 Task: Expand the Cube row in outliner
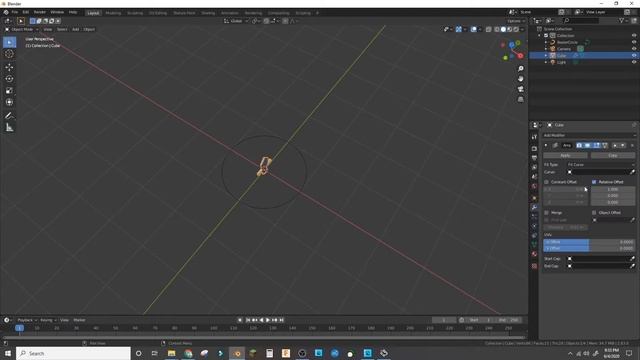(546, 56)
